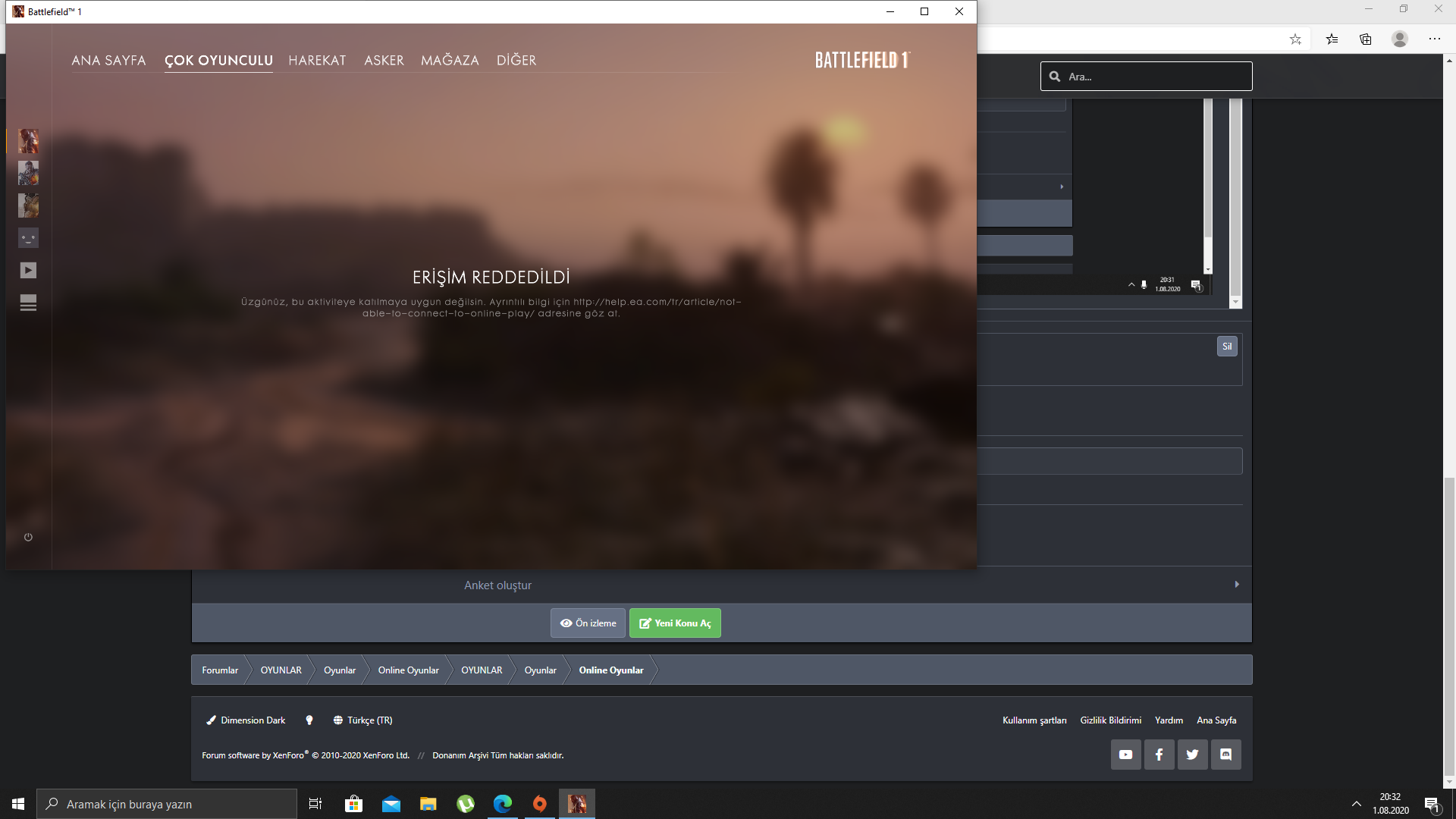Open Task View on taskbar

click(315, 804)
